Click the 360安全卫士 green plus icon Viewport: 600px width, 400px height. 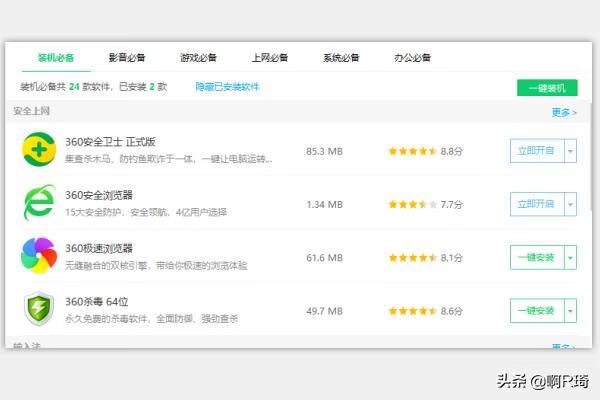[x=40, y=151]
